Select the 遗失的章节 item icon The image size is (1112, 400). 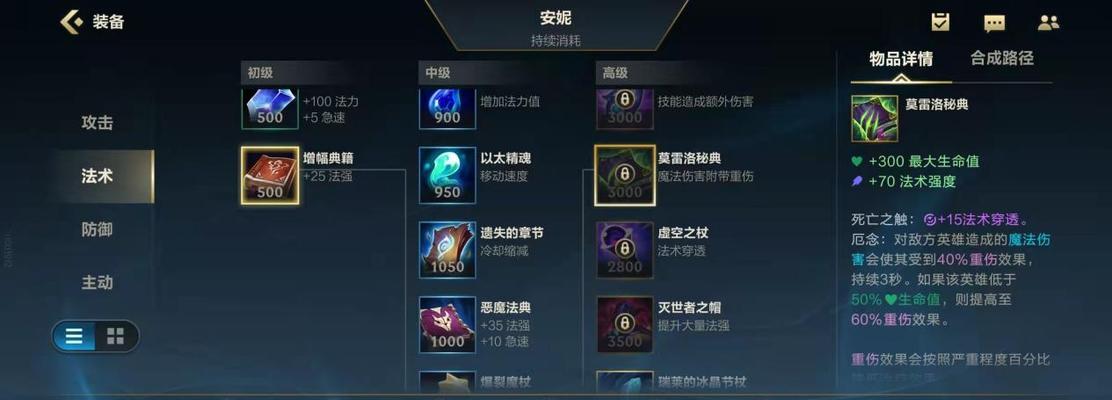click(x=447, y=250)
